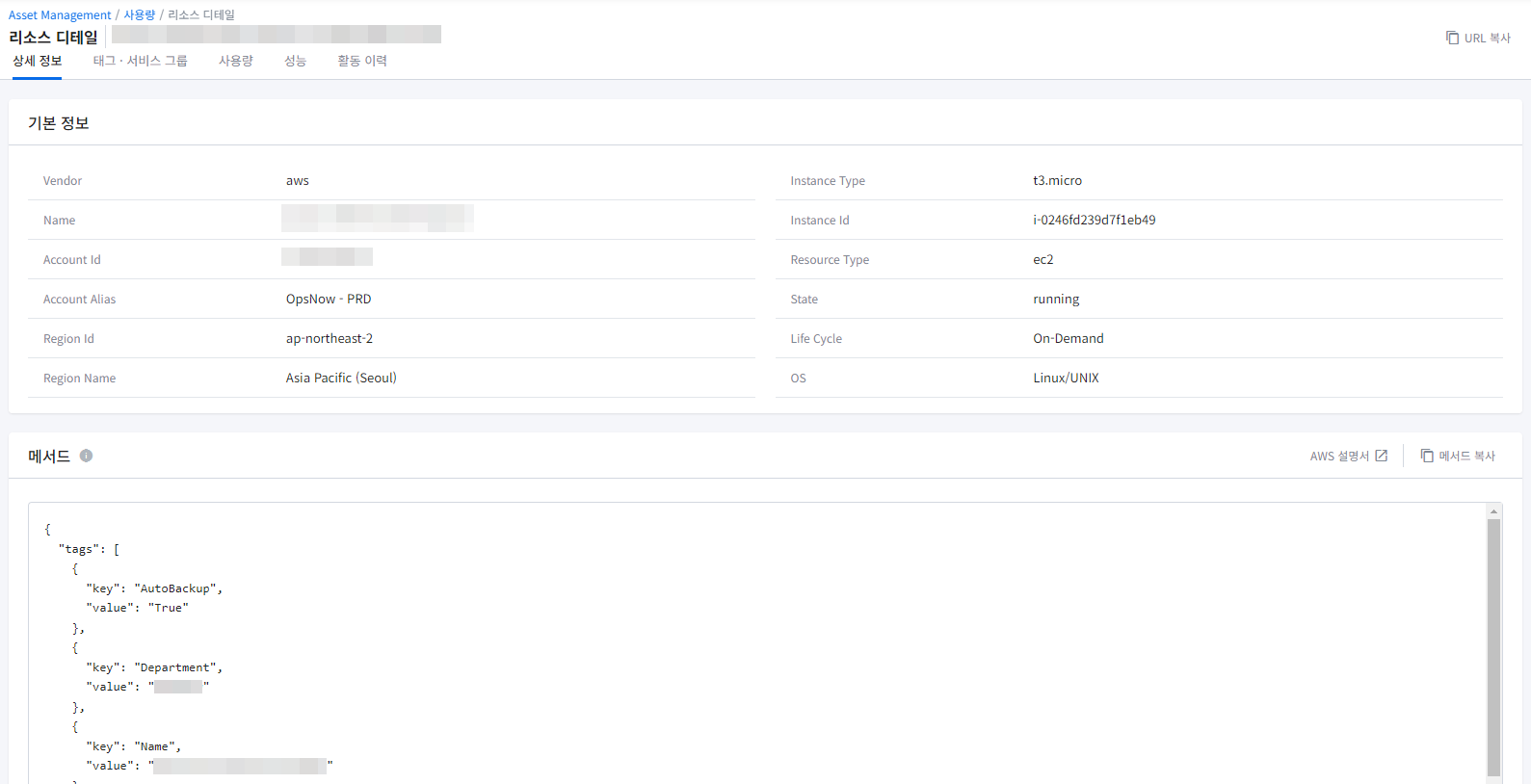Go to Asset Management breadcrumb link

[60, 15]
